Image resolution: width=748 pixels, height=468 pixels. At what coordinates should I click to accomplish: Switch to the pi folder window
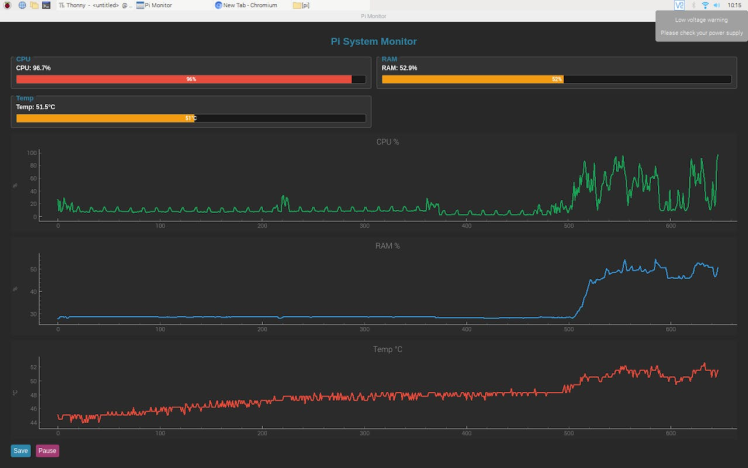pyautogui.click(x=301, y=5)
